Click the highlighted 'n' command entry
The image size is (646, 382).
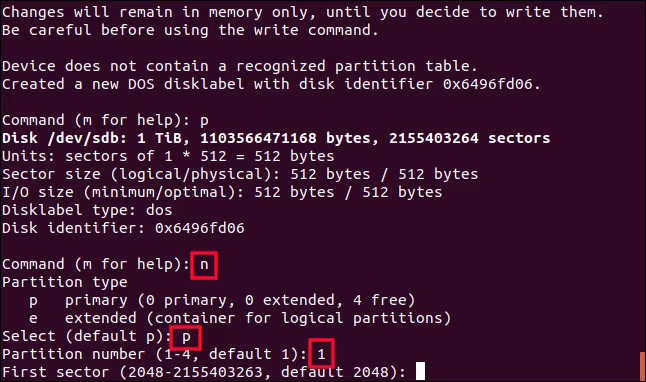[204, 265]
